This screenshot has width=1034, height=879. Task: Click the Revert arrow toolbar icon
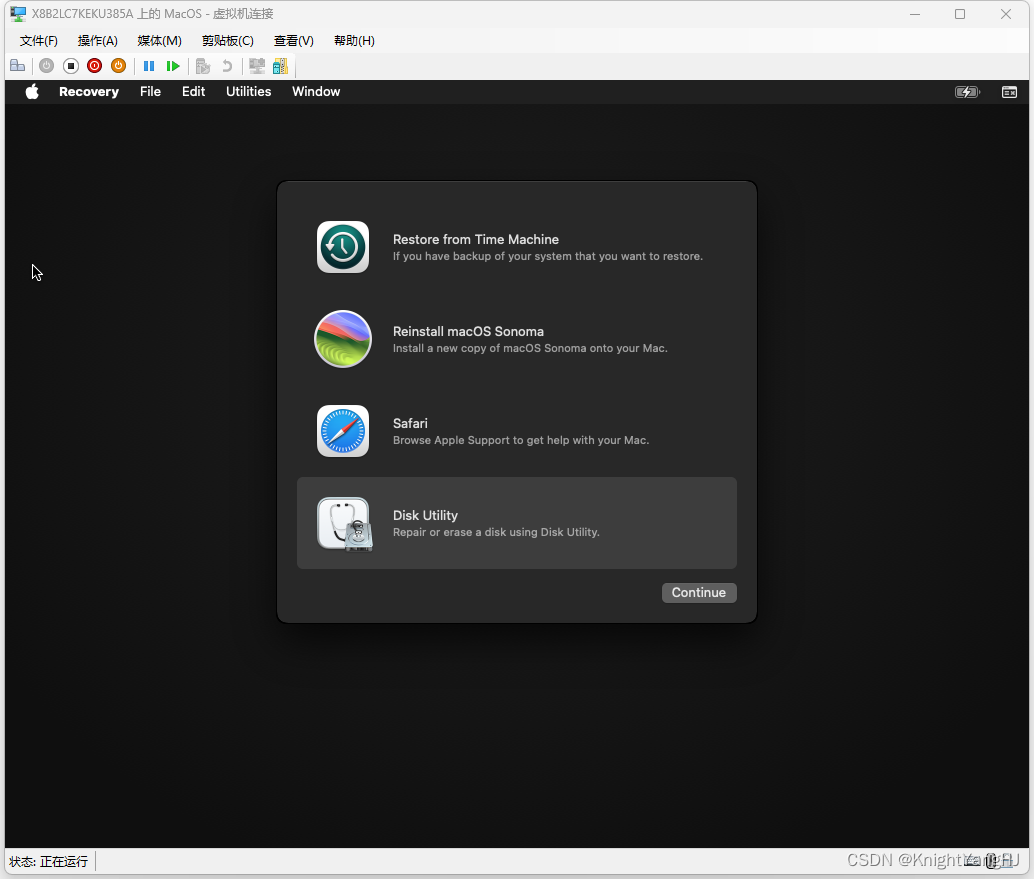click(227, 66)
